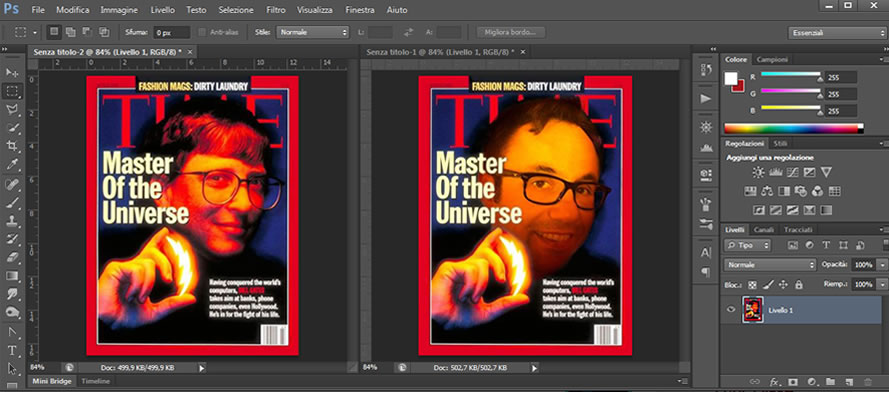Select the Quick Selection tool
The image size is (889, 393).
(12, 128)
